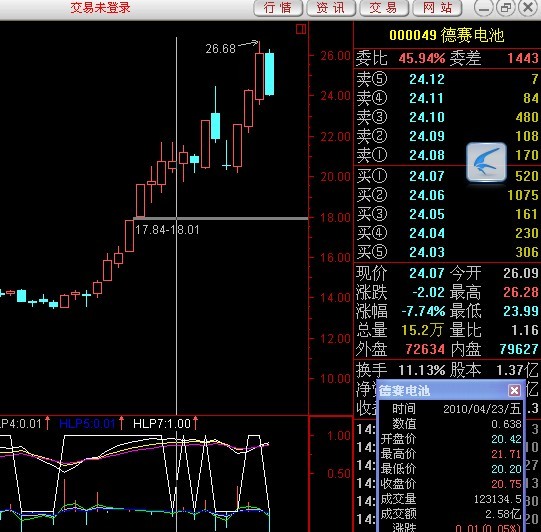This screenshot has height=532, width=541.
Task: Click the 内盘 value 79627
Action: 519,349
